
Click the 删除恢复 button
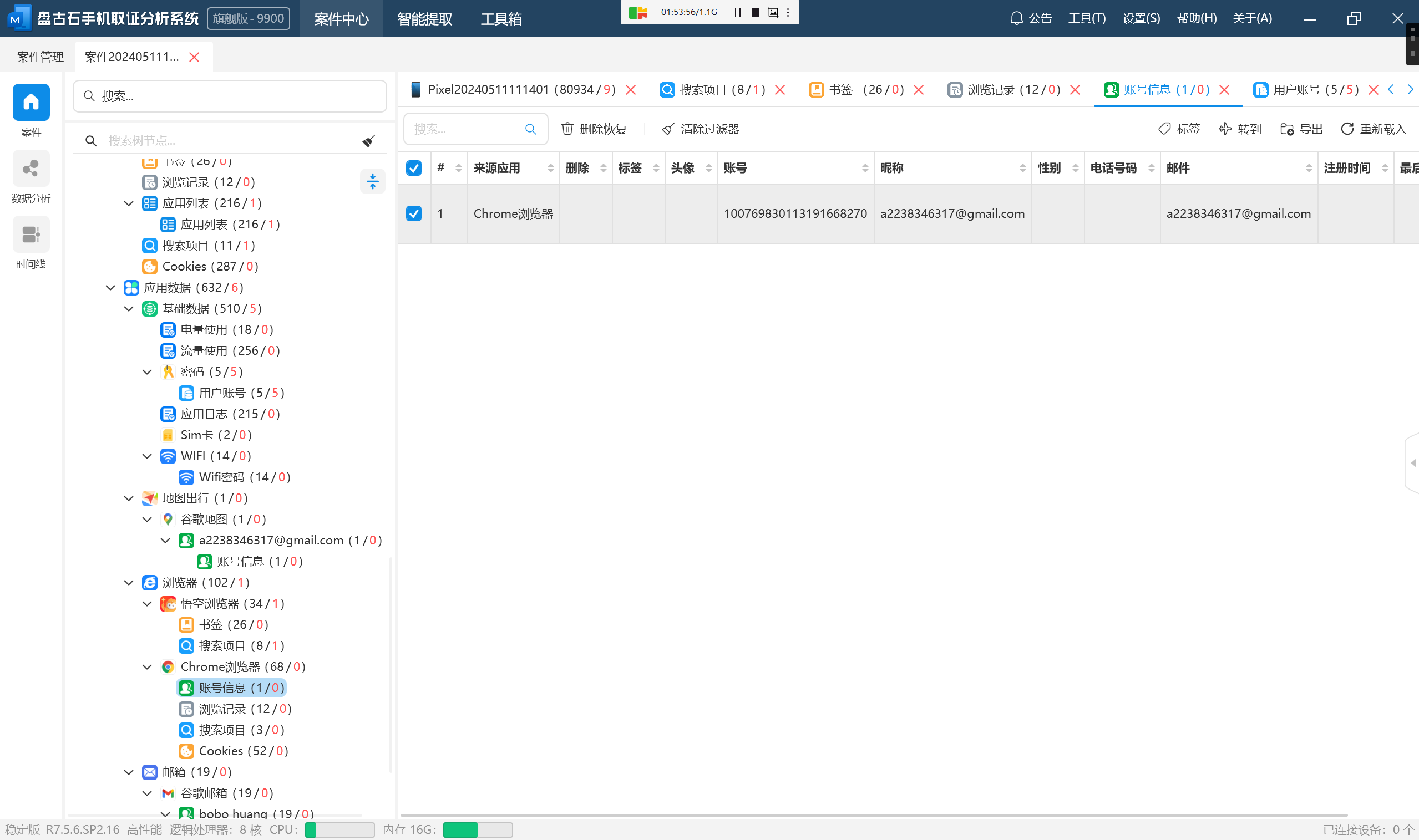pos(595,129)
